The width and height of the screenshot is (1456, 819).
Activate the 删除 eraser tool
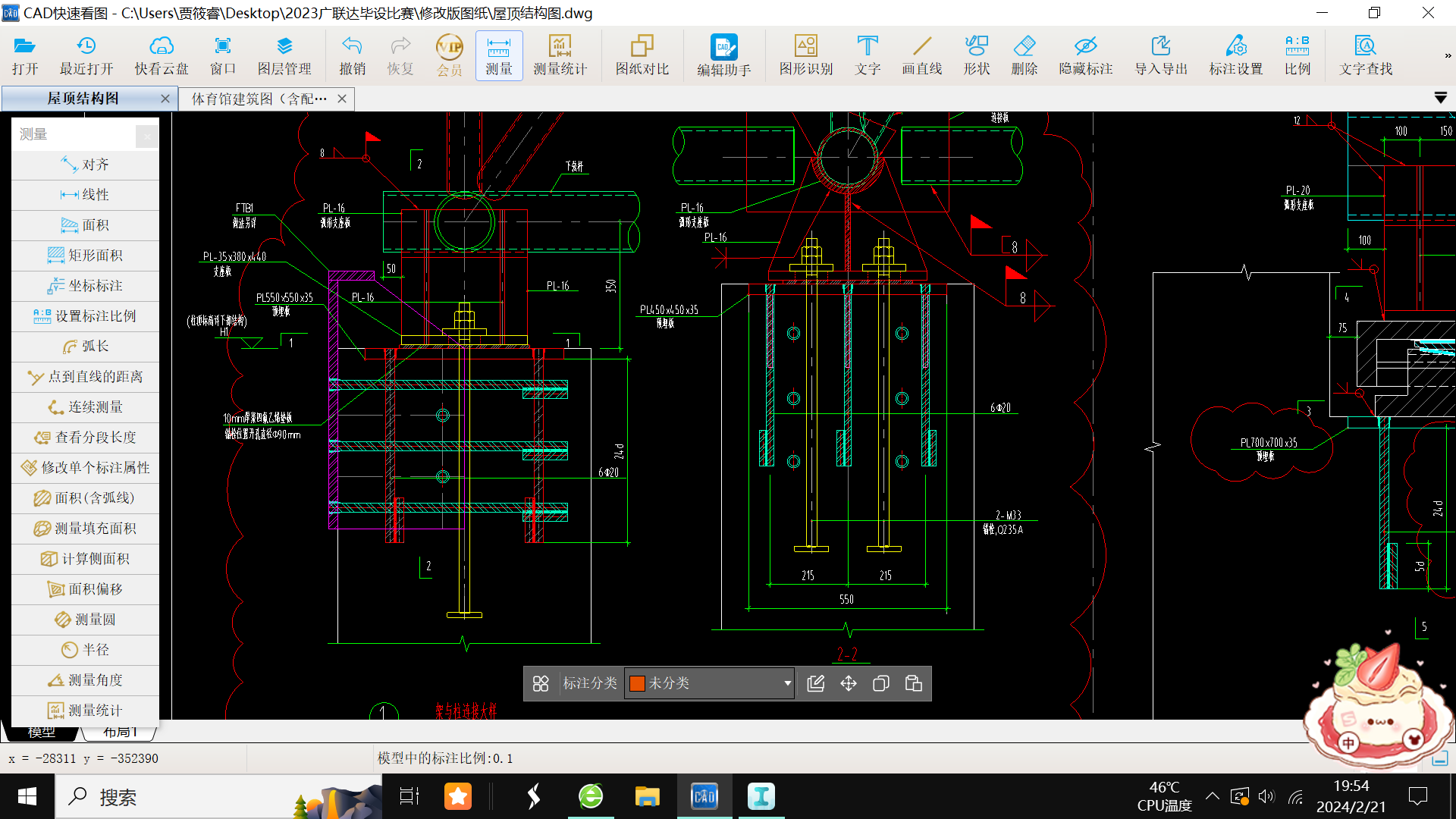[1025, 56]
